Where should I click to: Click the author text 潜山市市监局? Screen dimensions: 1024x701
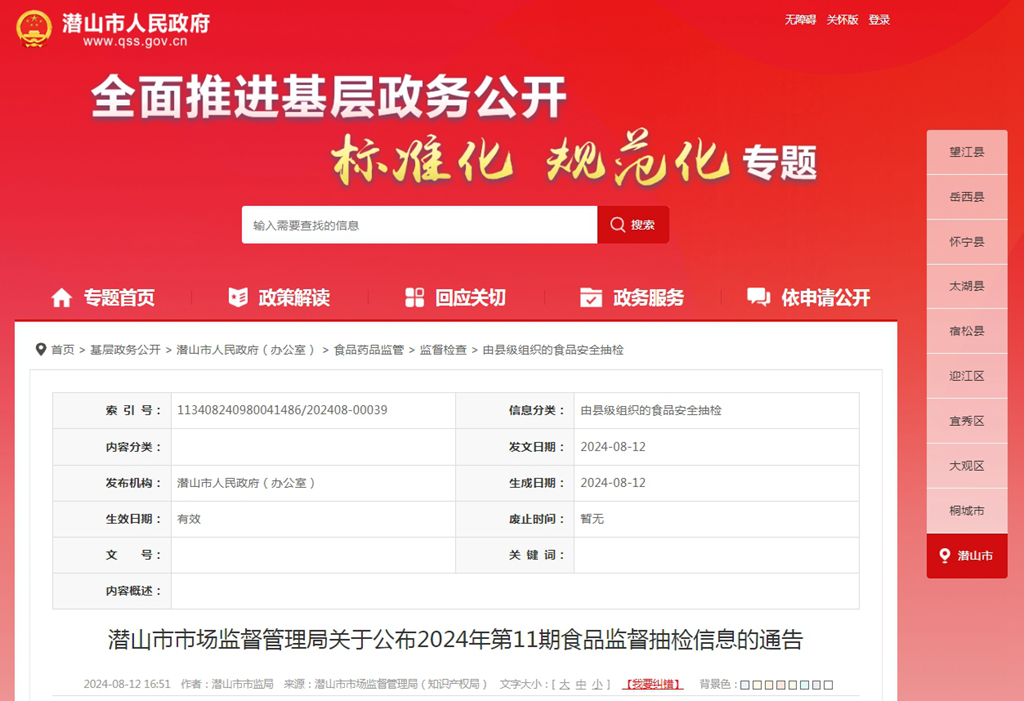coord(242,685)
